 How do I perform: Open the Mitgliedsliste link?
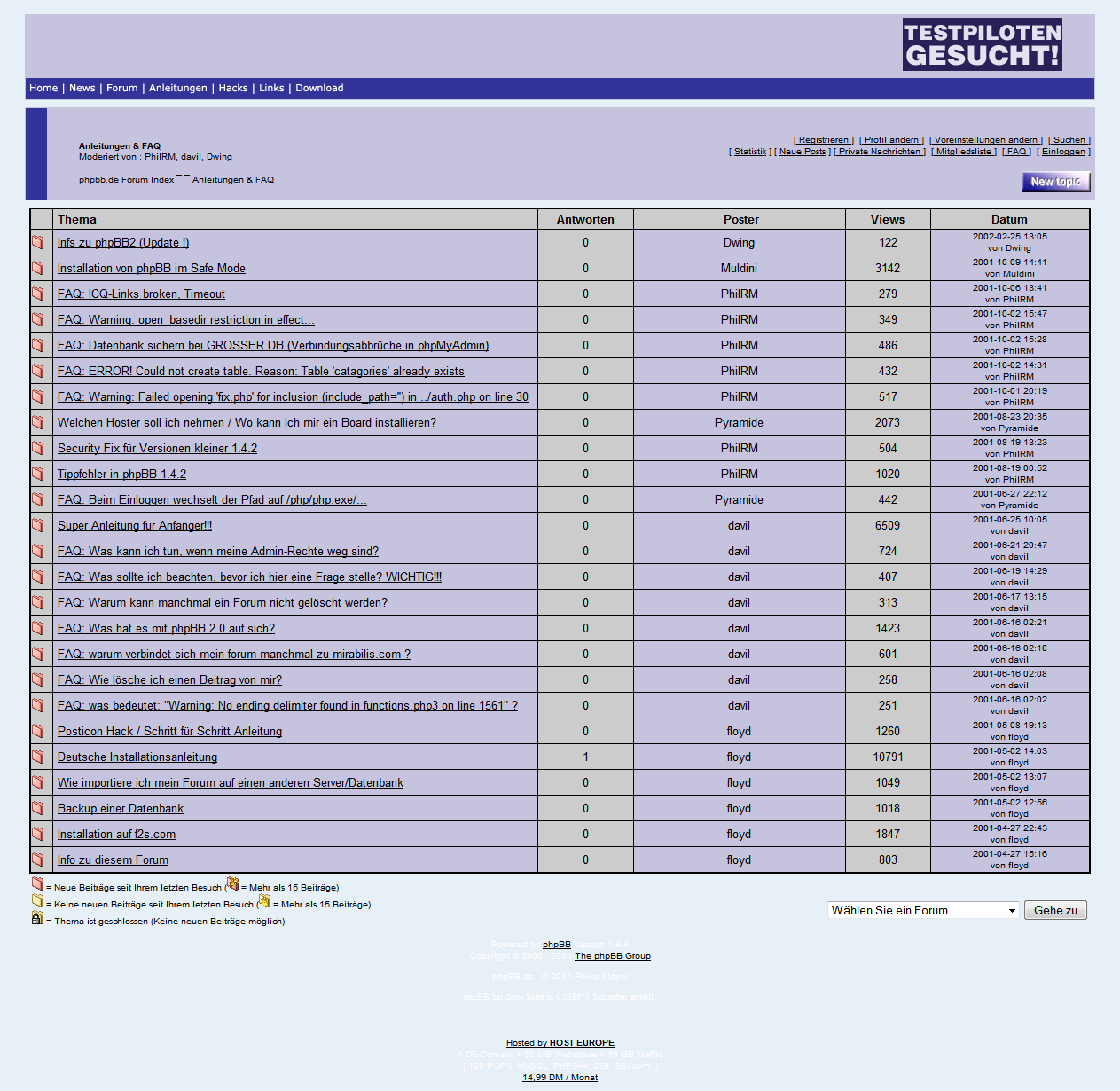(964, 152)
